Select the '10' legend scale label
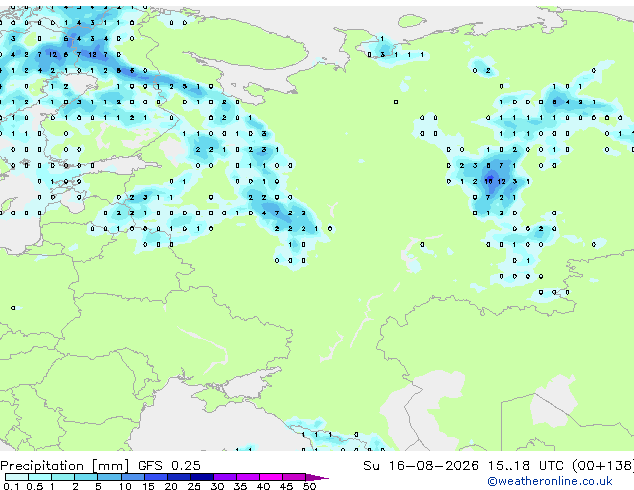Screen dimensions: 634x490 125,486
